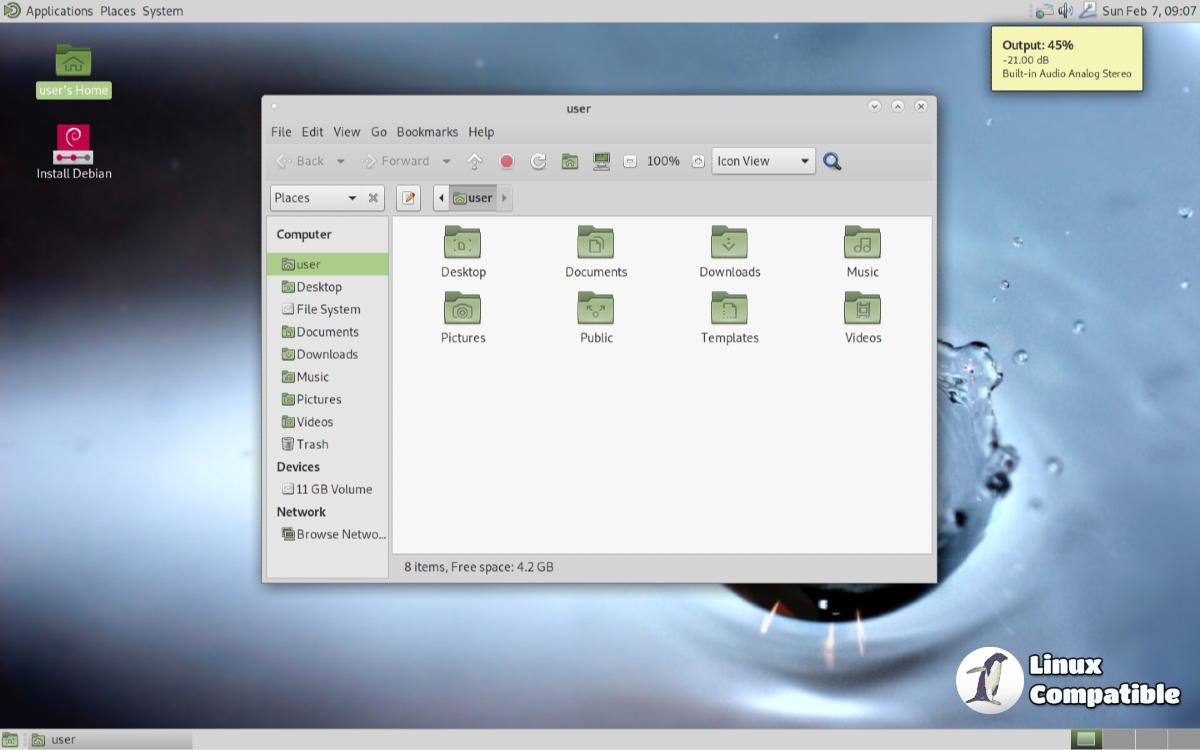Click the magnifier Search icon
1200x750 pixels.
[x=832, y=161]
